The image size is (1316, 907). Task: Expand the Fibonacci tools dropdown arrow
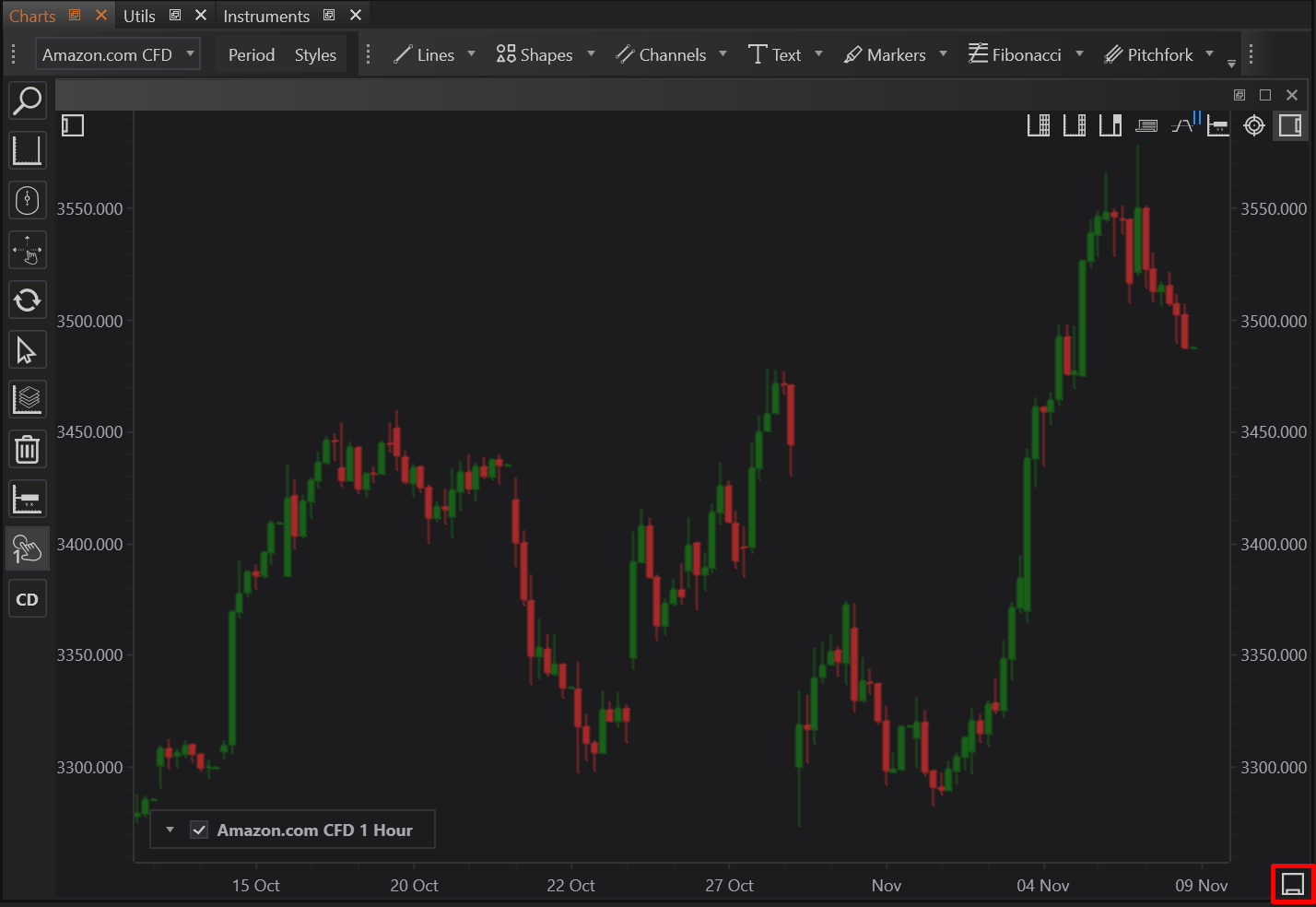pos(1079,54)
